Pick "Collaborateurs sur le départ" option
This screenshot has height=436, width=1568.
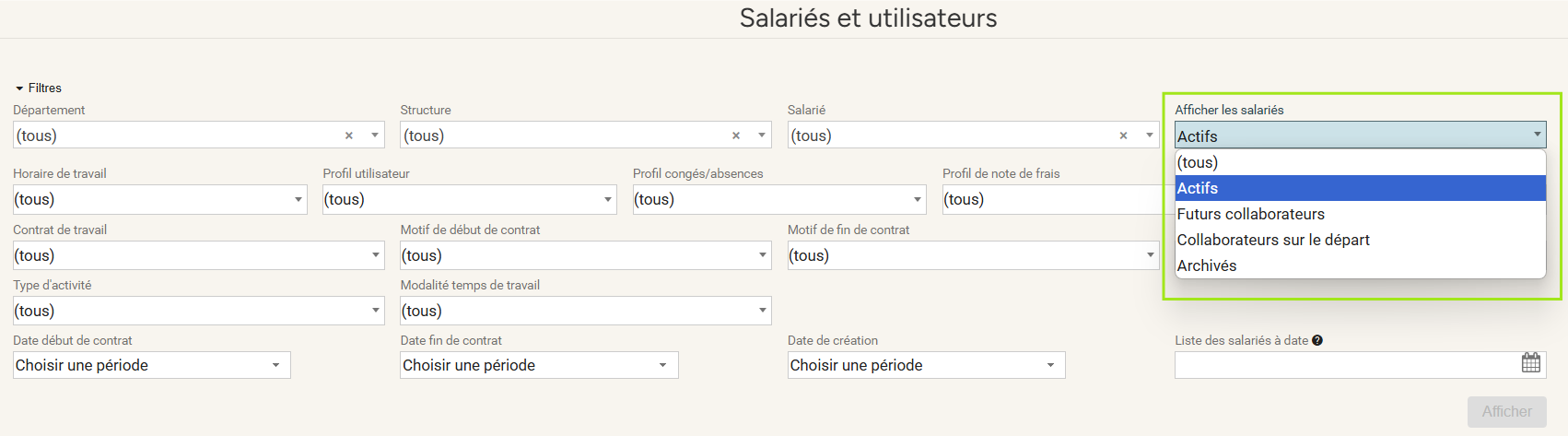coord(1360,240)
